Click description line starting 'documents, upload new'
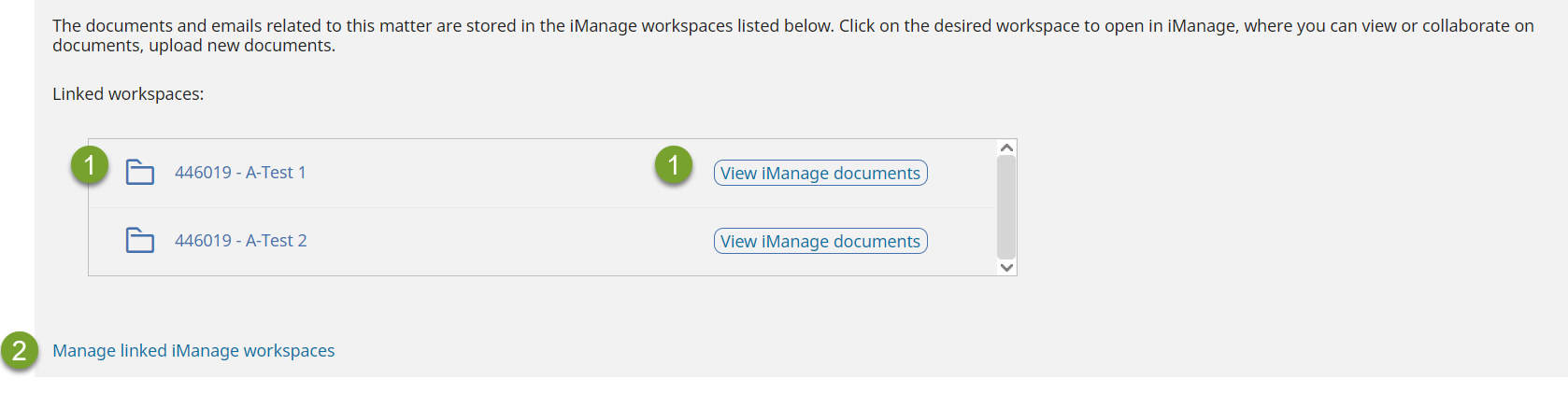 point(193,46)
